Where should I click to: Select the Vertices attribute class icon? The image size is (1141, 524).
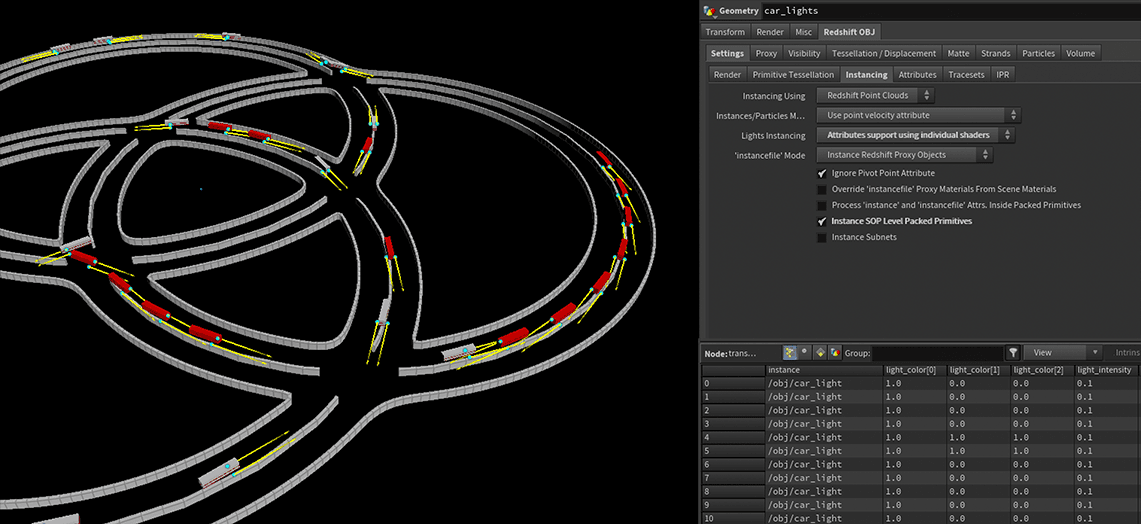coord(805,353)
